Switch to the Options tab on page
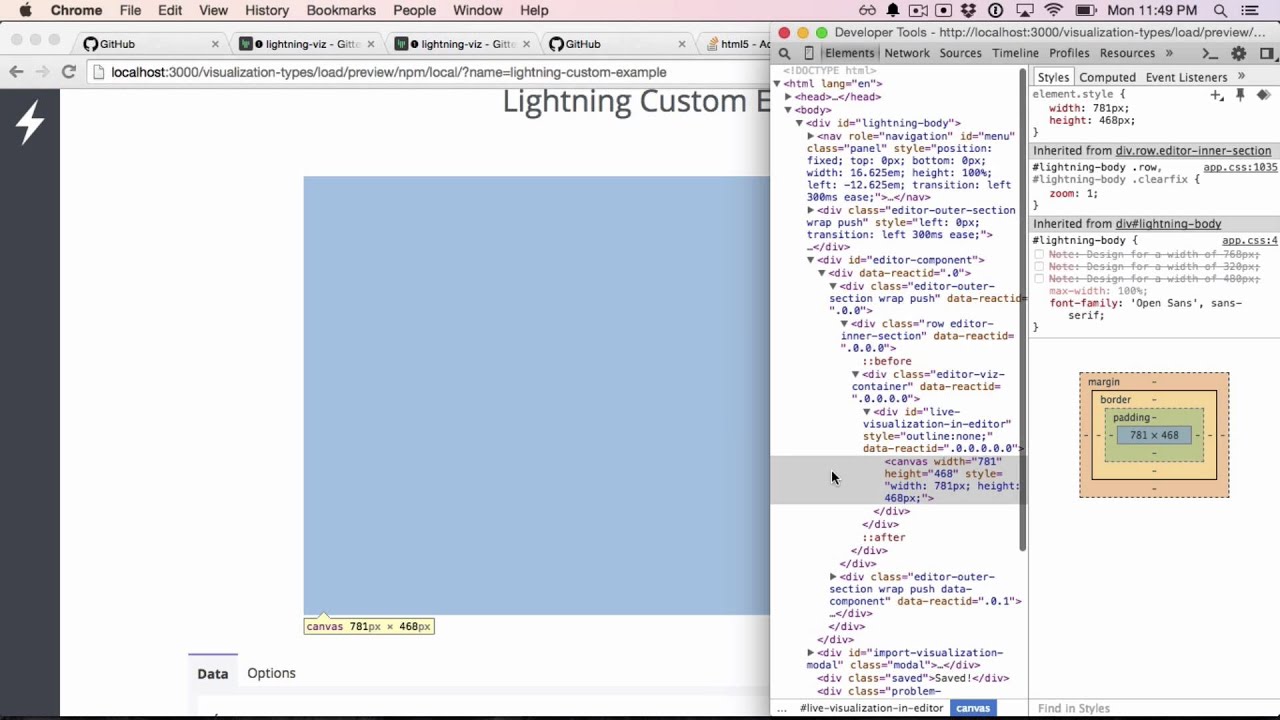This screenshot has width=1280, height=720. click(x=271, y=673)
